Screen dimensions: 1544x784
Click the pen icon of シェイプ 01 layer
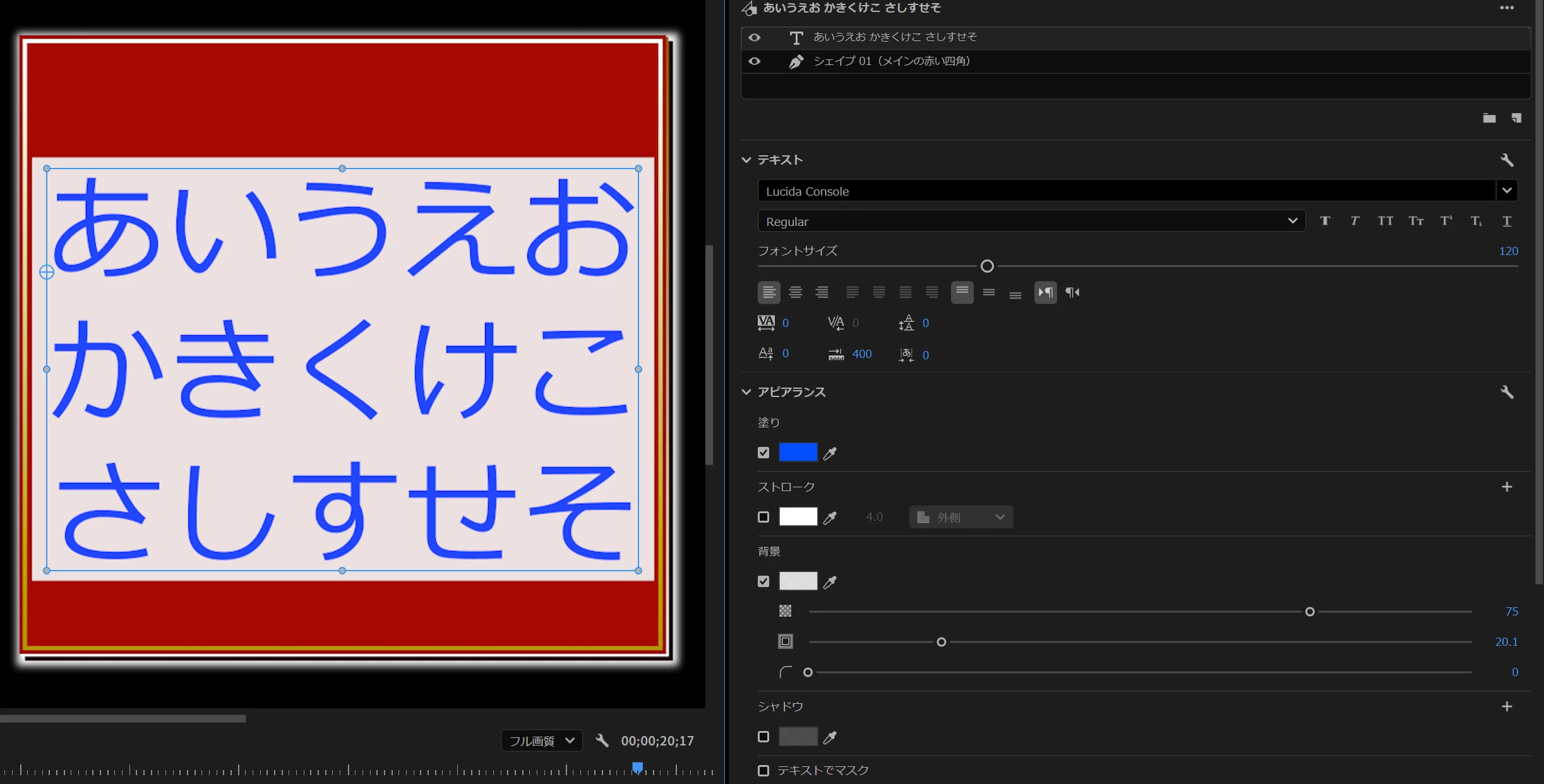[x=796, y=61]
